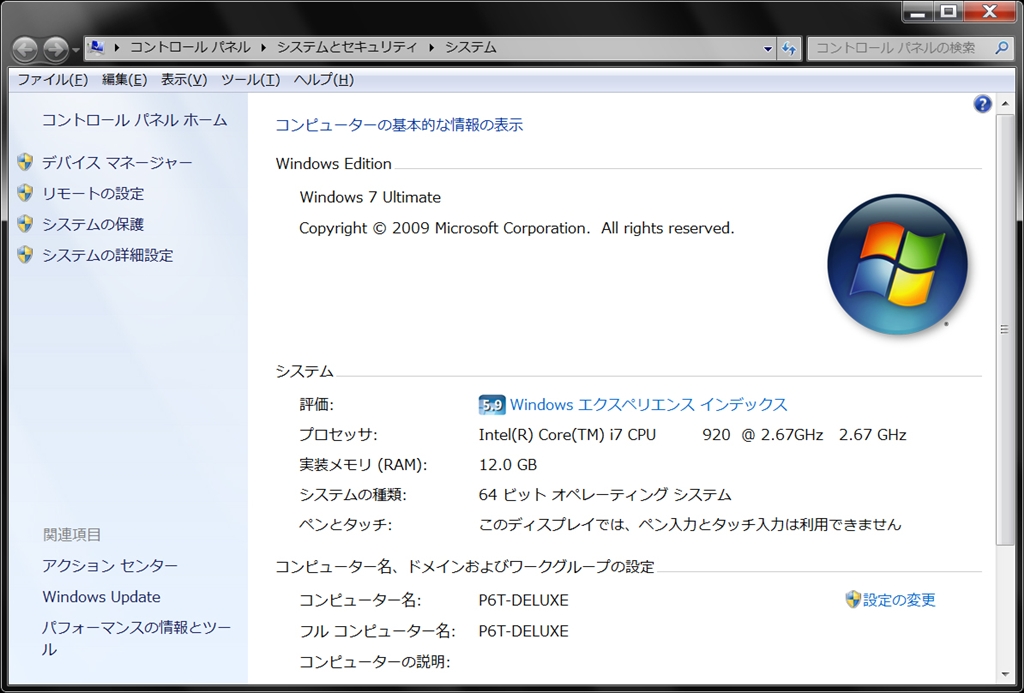Click the vertical scrollbar thumb
The width and height of the screenshot is (1024, 693).
[x=1004, y=329]
